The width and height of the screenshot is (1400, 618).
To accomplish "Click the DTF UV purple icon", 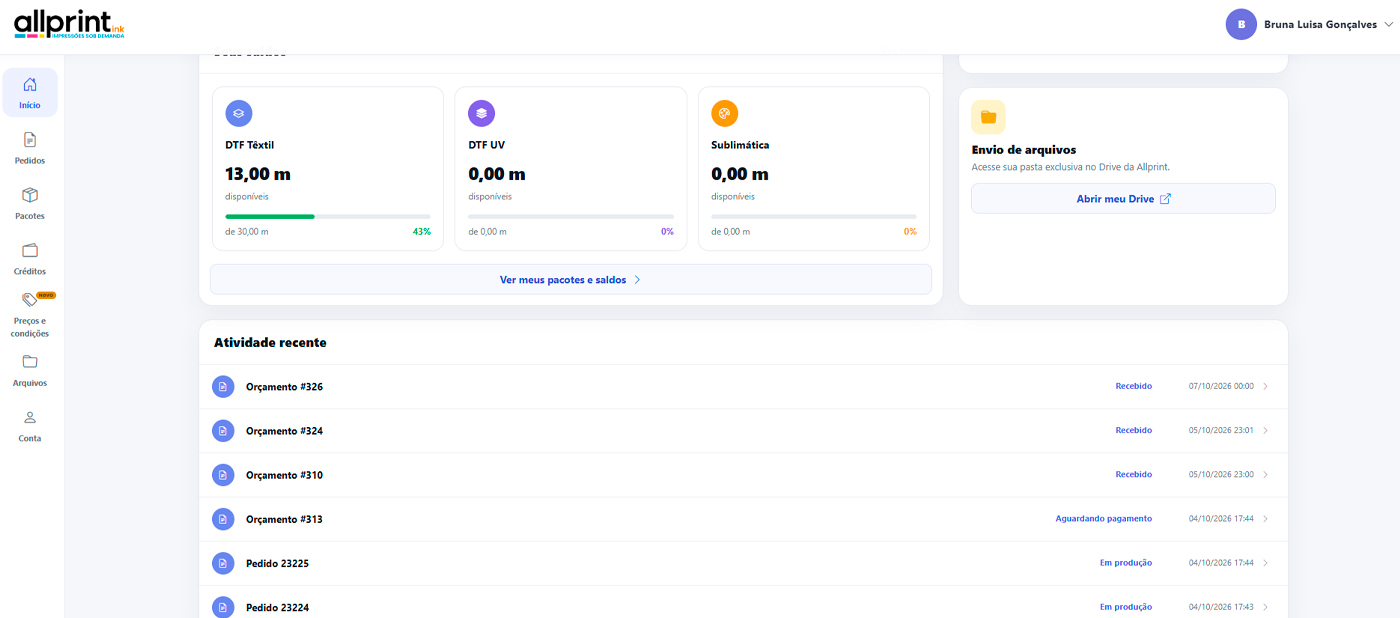I will [482, 113].
